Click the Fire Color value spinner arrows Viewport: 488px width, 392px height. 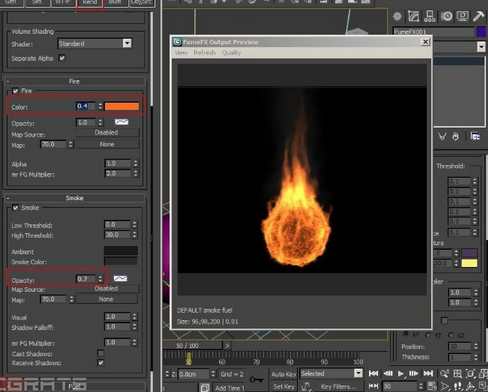[x=100, y=106]
